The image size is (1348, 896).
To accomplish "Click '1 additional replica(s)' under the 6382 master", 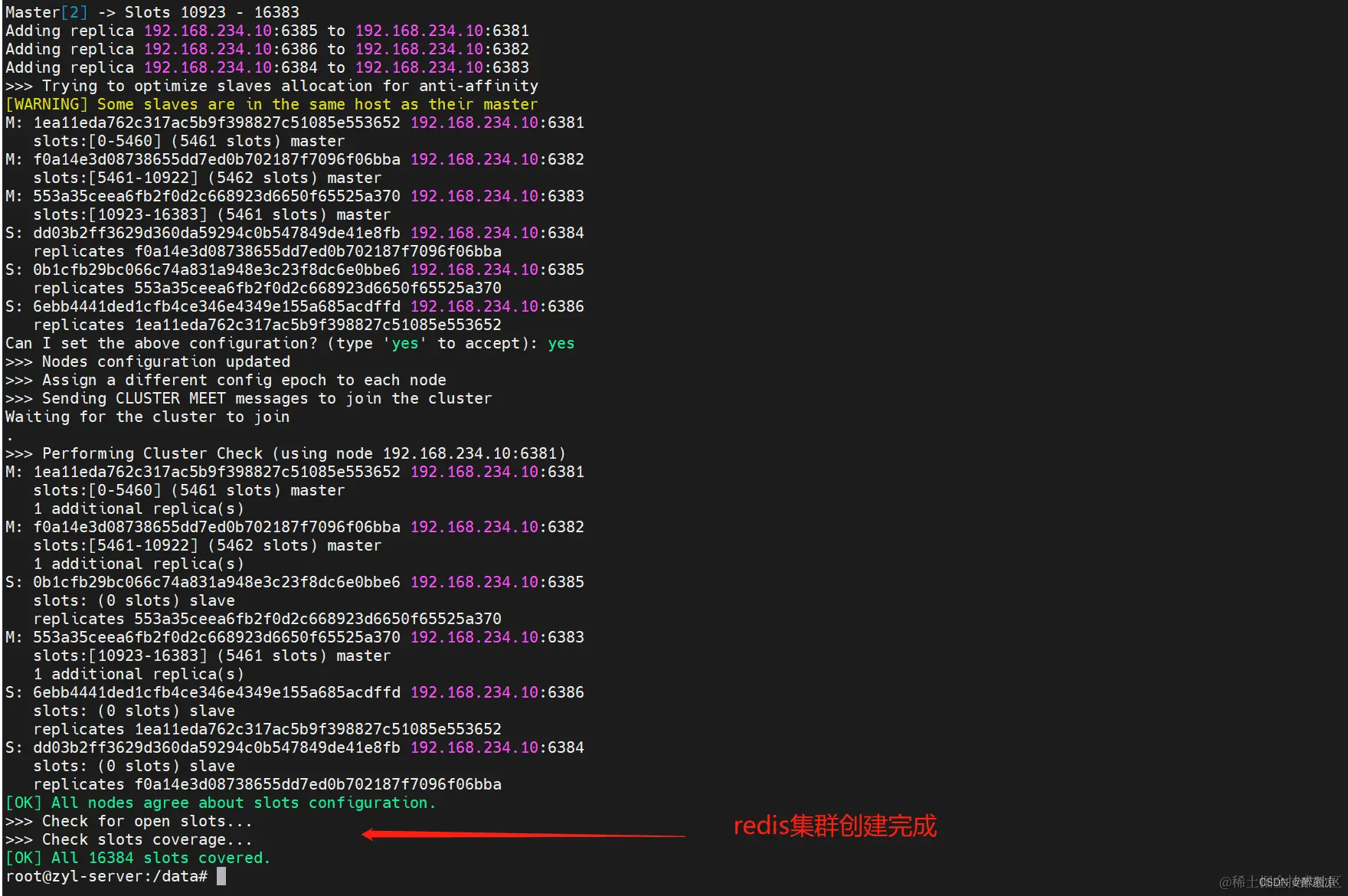I will click(x=139, y=564).
